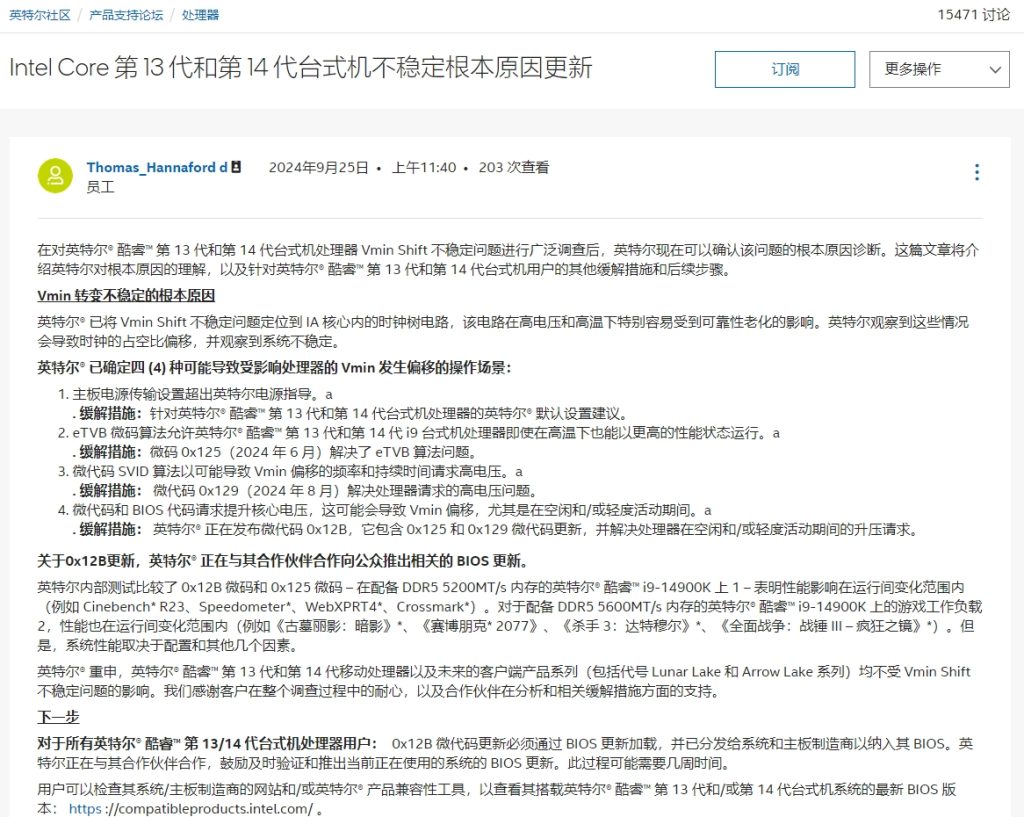This screenshot has height=817, width=1024.
Task: Click the "员工" role label
Action: (x=101, y=187)
